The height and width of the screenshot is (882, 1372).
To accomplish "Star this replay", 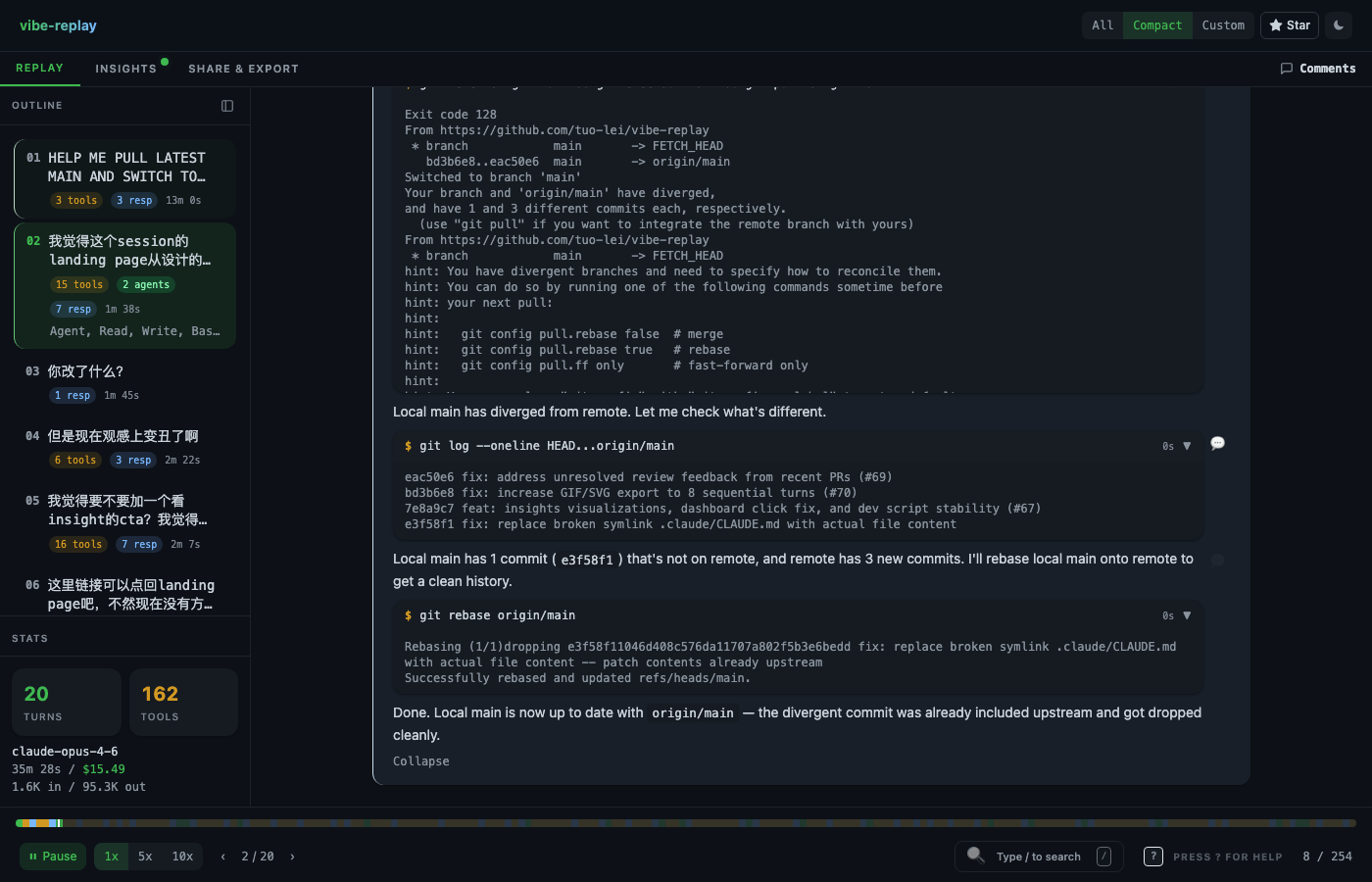I will 1289,25.
